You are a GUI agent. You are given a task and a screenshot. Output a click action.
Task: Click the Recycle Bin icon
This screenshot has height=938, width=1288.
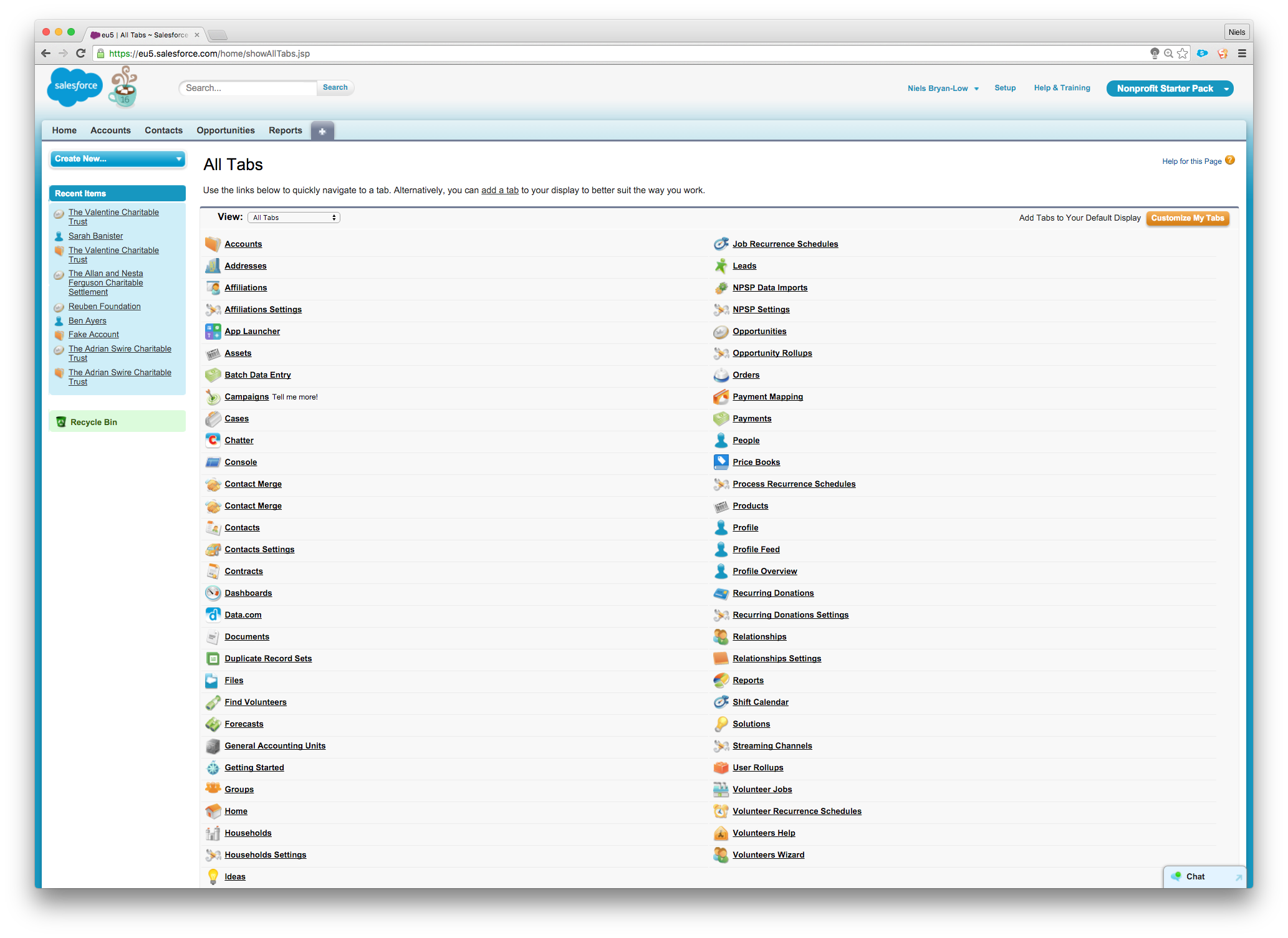coord(61,422)
